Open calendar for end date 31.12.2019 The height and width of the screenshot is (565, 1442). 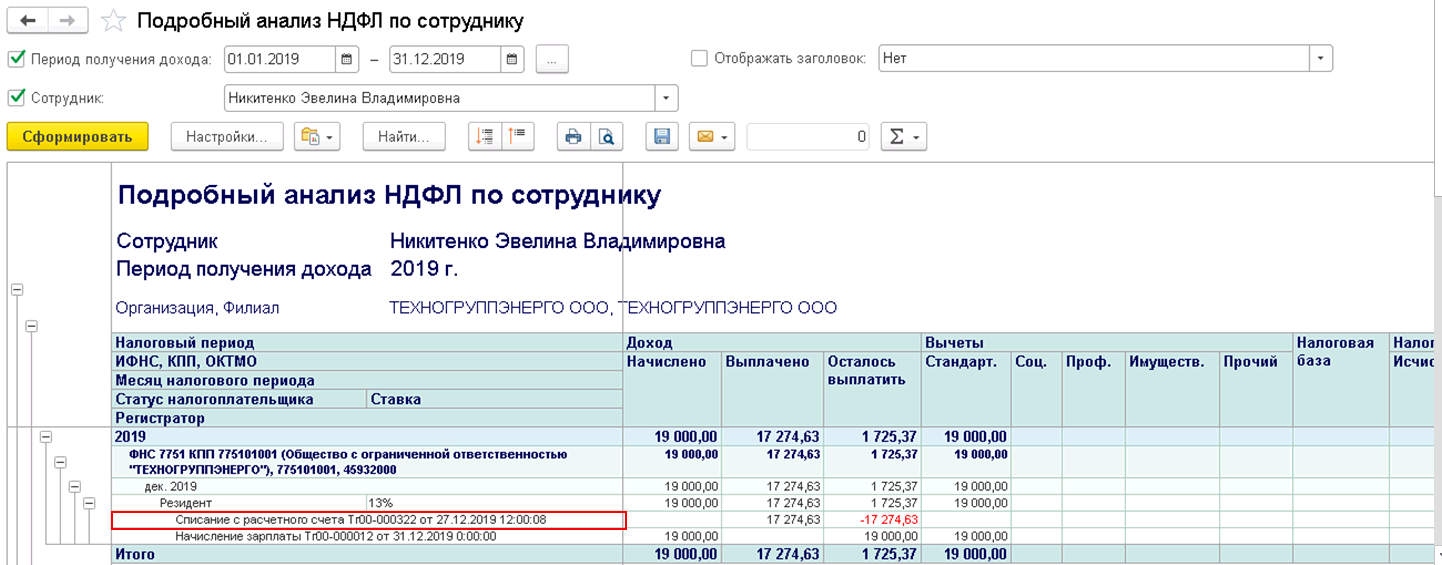click(x=512, y=59)
